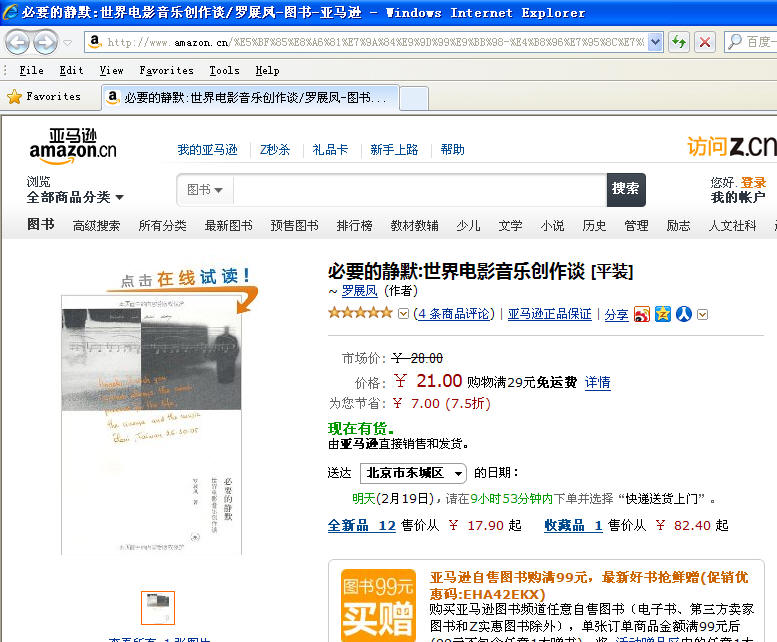Screen dimensions: 777x642
Task: Open 文学 category
Action: click(510, 226)
